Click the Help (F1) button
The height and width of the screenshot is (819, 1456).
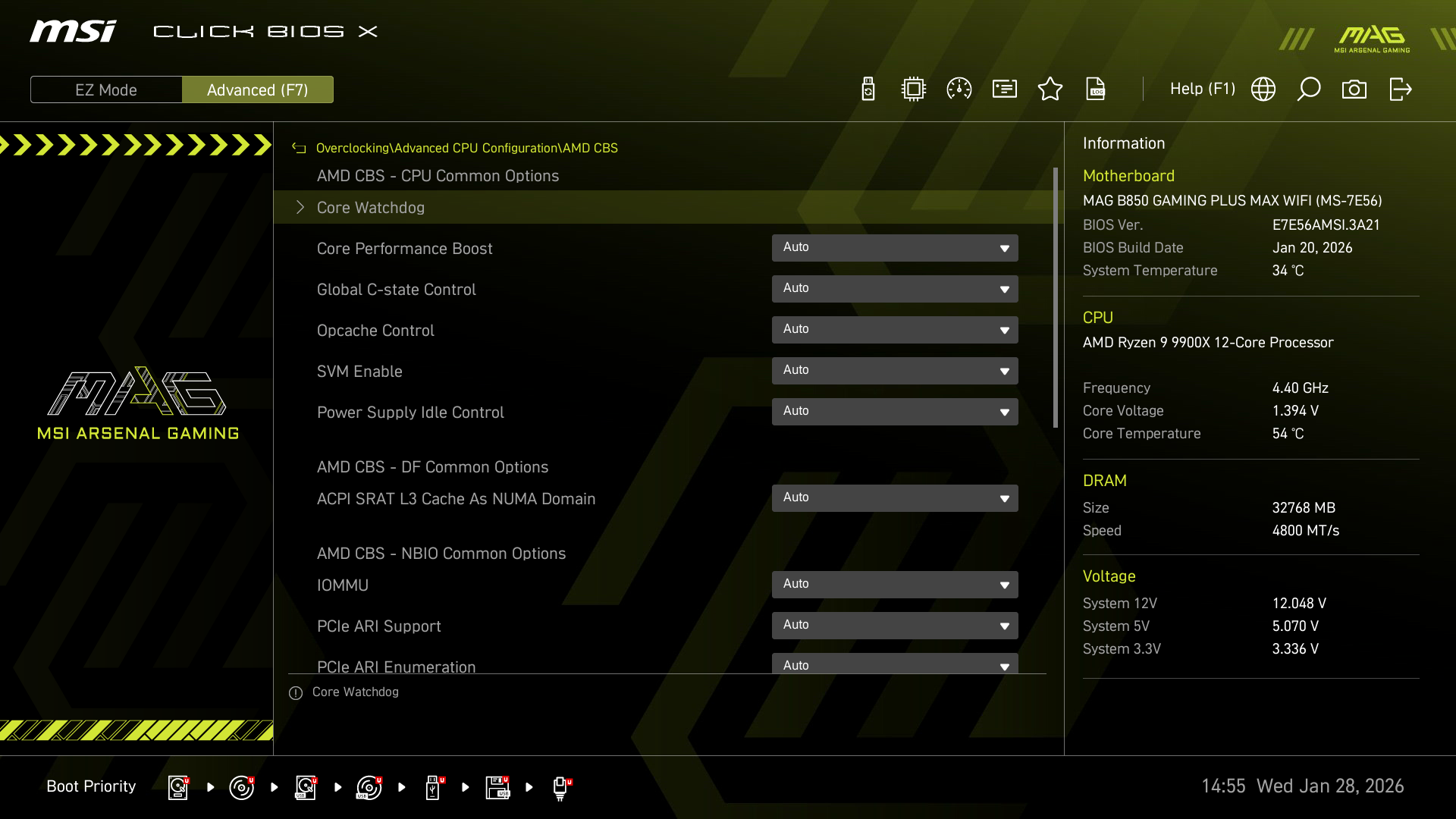coord(1202,89)
